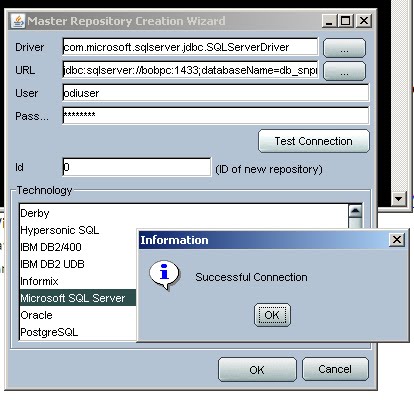Close the Information dialog
The image size is (414, 400).
click(397, 240)
